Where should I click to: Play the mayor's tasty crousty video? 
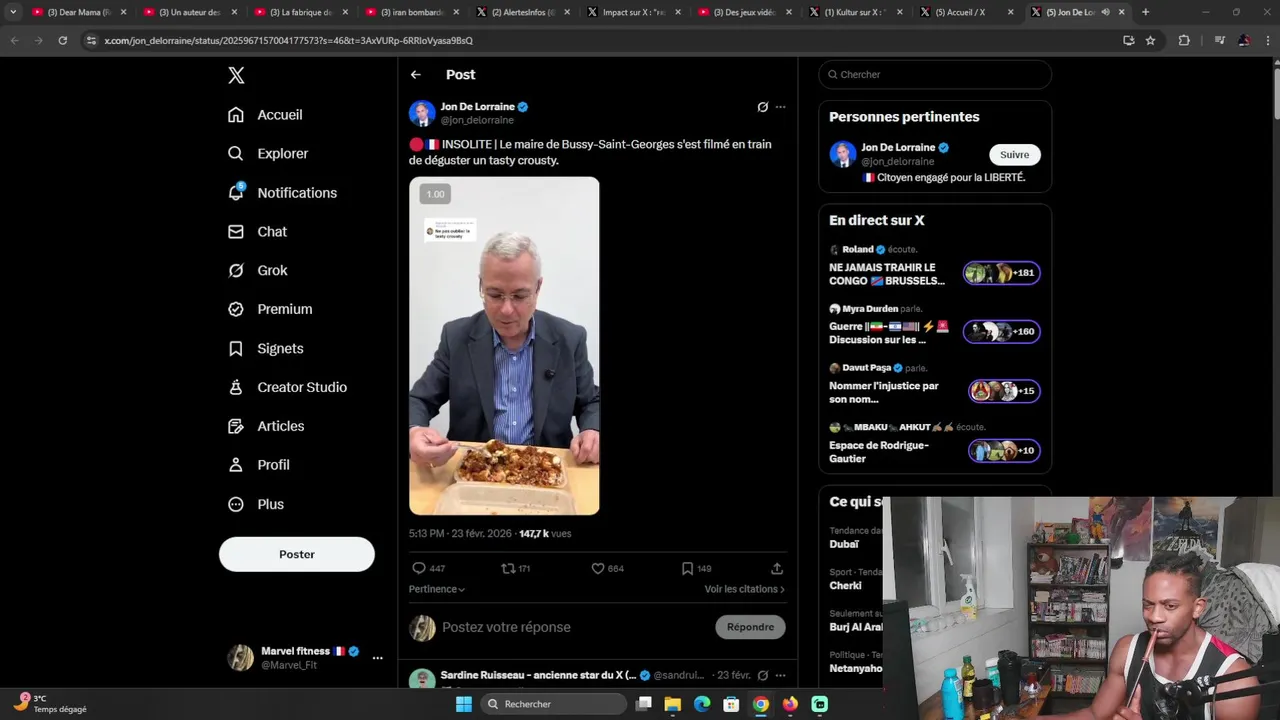click(504, 346)
